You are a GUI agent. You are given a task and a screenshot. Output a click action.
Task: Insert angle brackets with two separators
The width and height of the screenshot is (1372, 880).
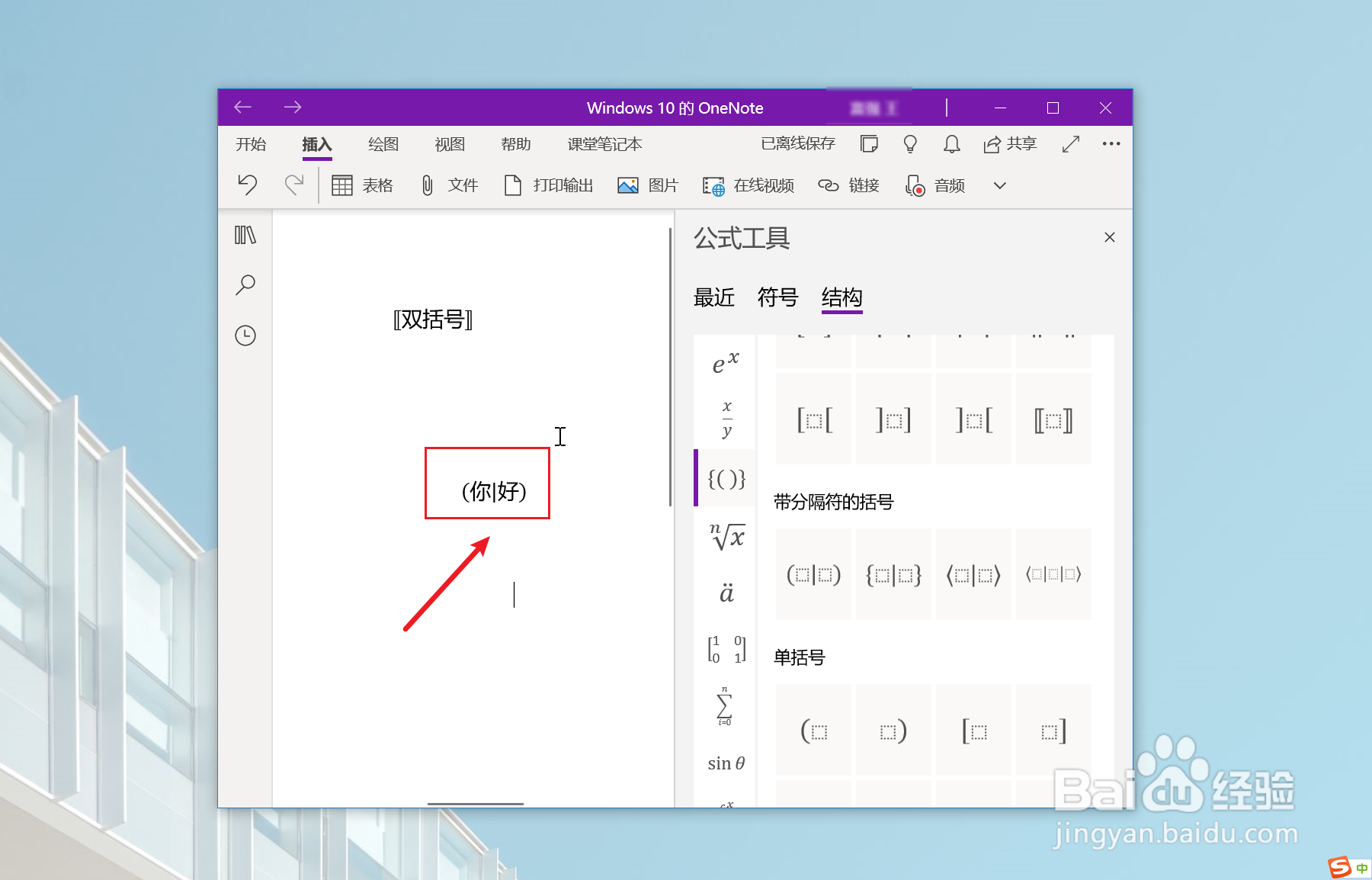coord(1053,574)
